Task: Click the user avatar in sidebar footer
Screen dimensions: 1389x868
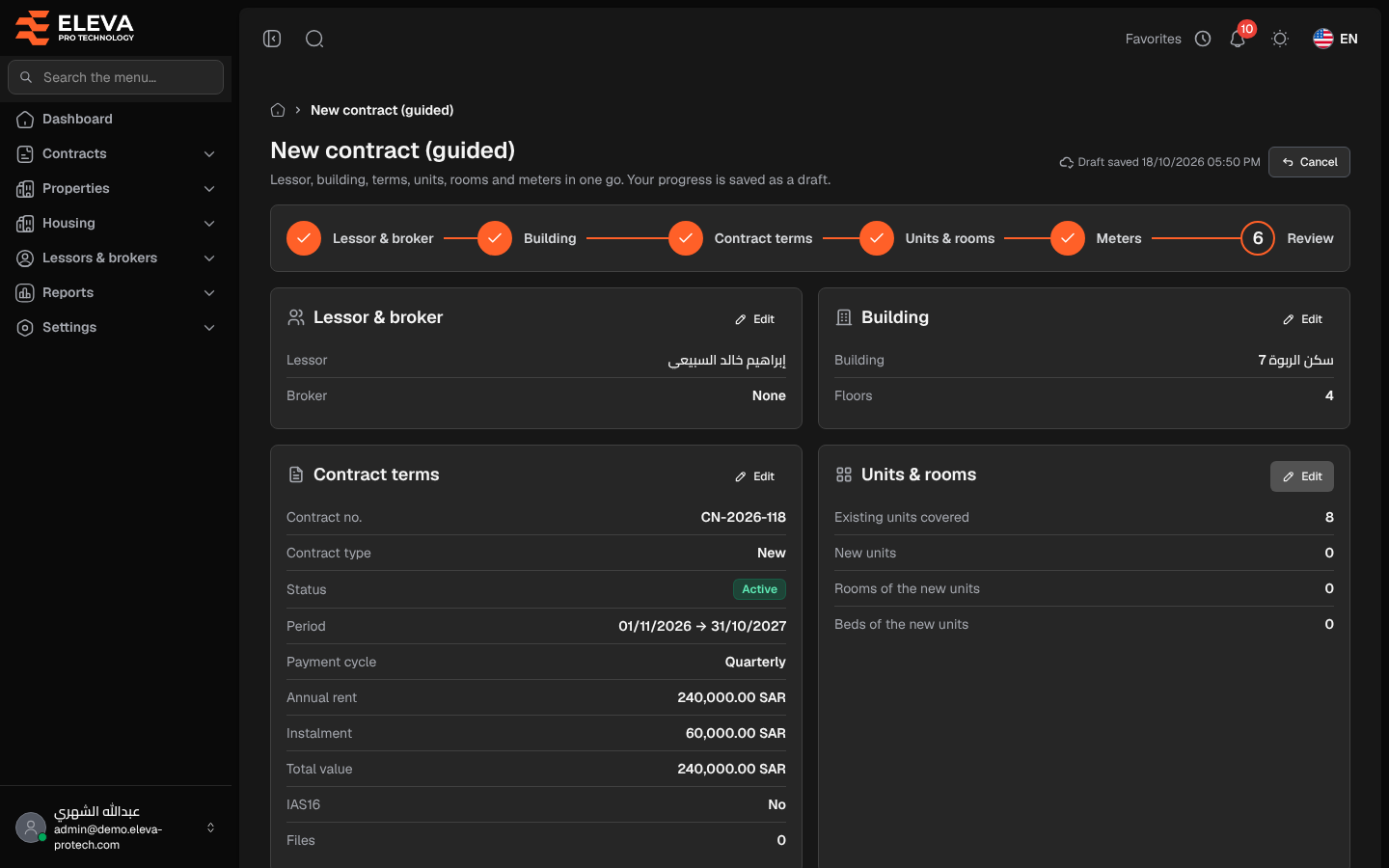Action: coord(31,827)
